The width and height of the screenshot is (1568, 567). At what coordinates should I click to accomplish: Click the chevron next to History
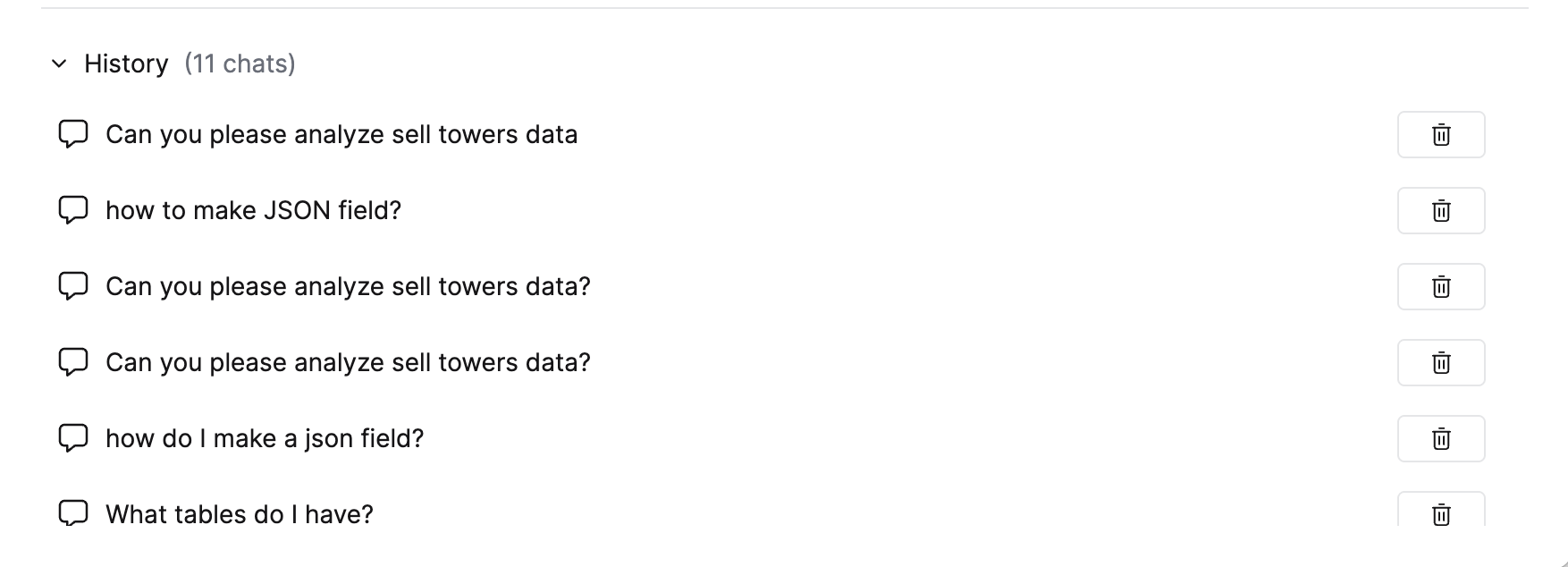pyautogui.click(x=59, y=63)
